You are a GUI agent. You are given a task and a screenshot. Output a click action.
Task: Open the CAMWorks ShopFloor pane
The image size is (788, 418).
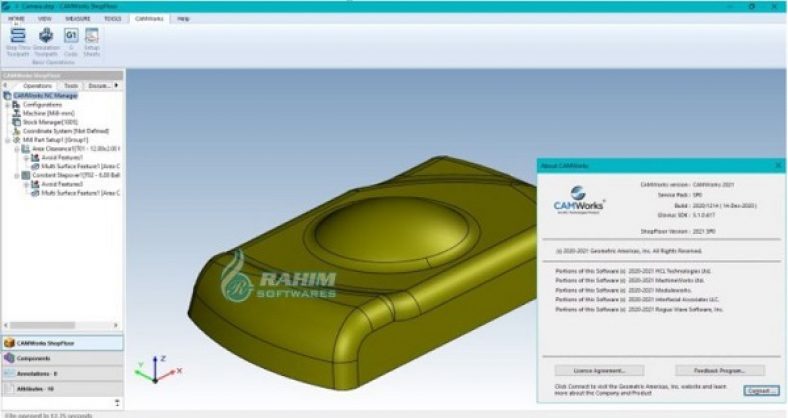pos(62,343)
